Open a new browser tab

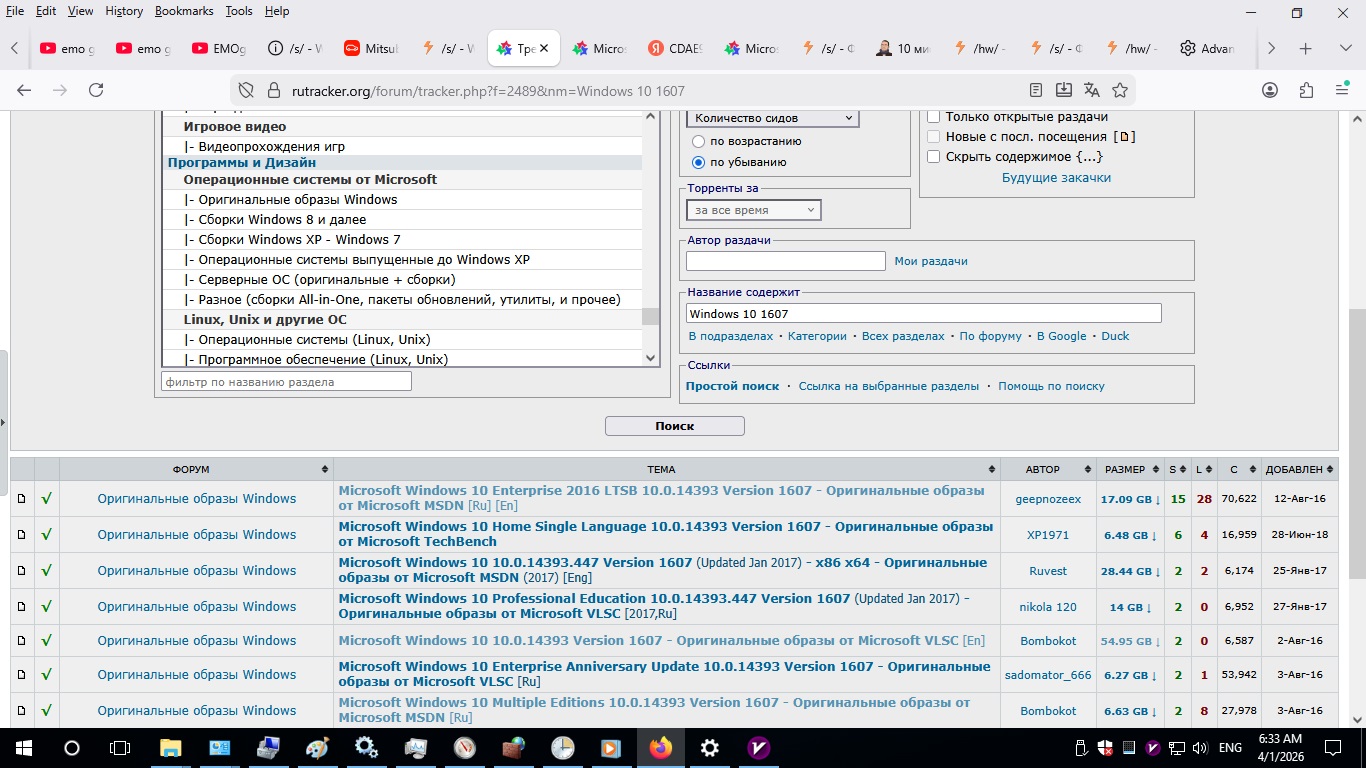click(x=1305, y=48)
